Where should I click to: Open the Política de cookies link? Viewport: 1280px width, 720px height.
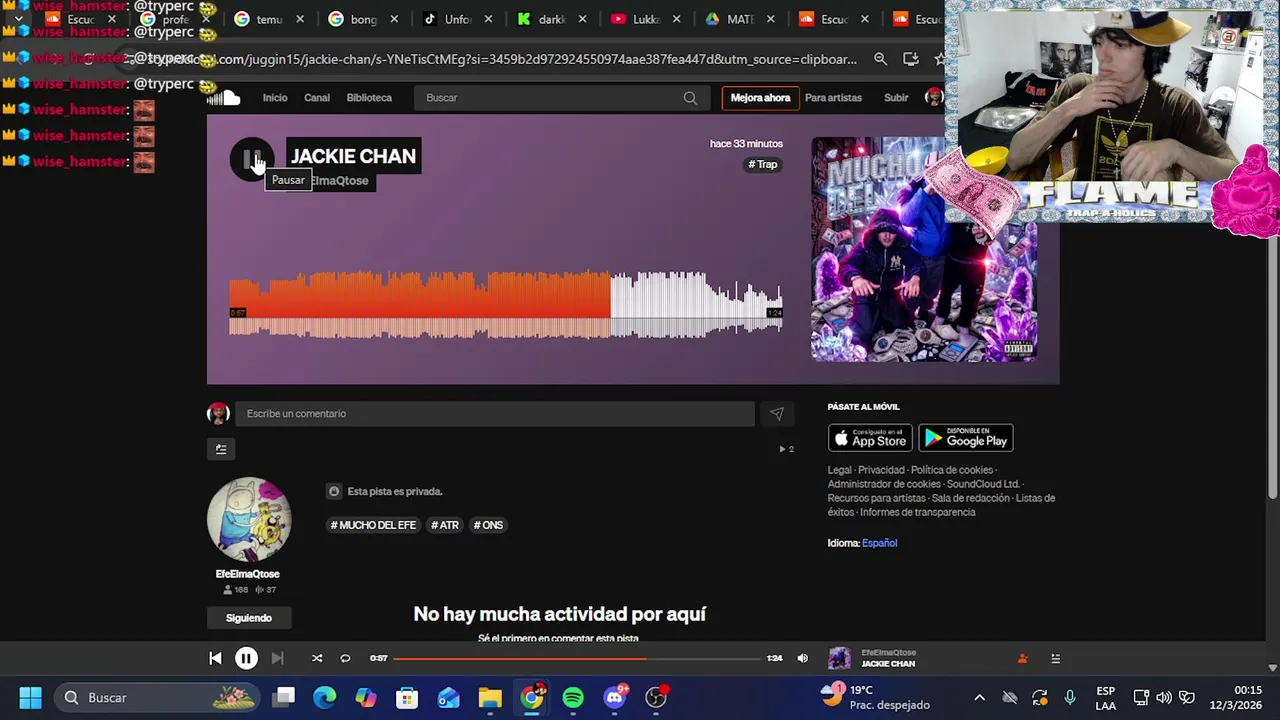click(952, 470)
